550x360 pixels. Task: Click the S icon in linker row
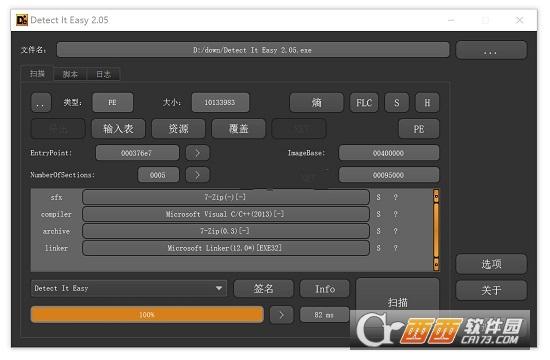point(378,248)
